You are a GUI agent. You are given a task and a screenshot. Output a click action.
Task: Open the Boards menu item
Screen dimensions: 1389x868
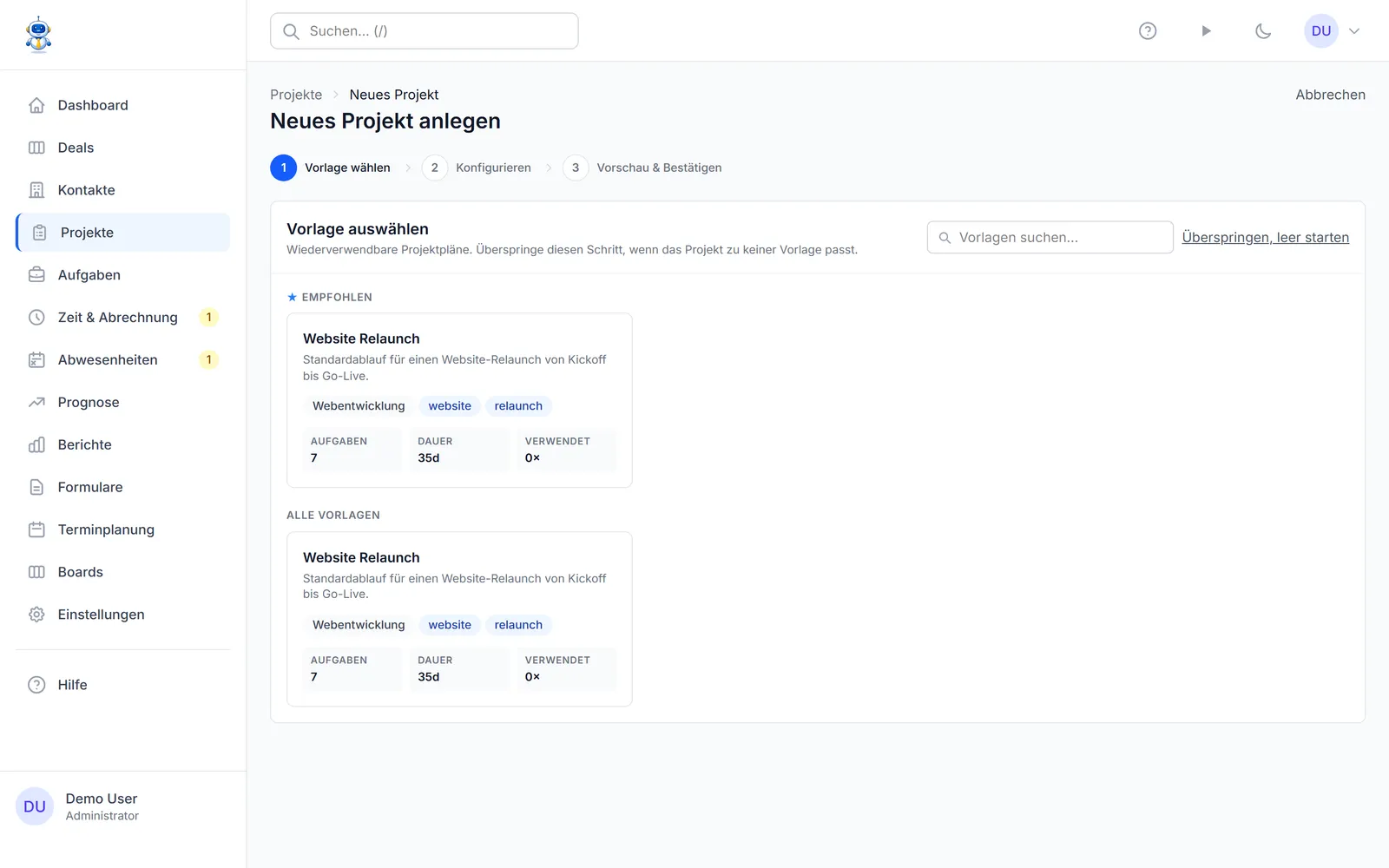tap(122, 572)
